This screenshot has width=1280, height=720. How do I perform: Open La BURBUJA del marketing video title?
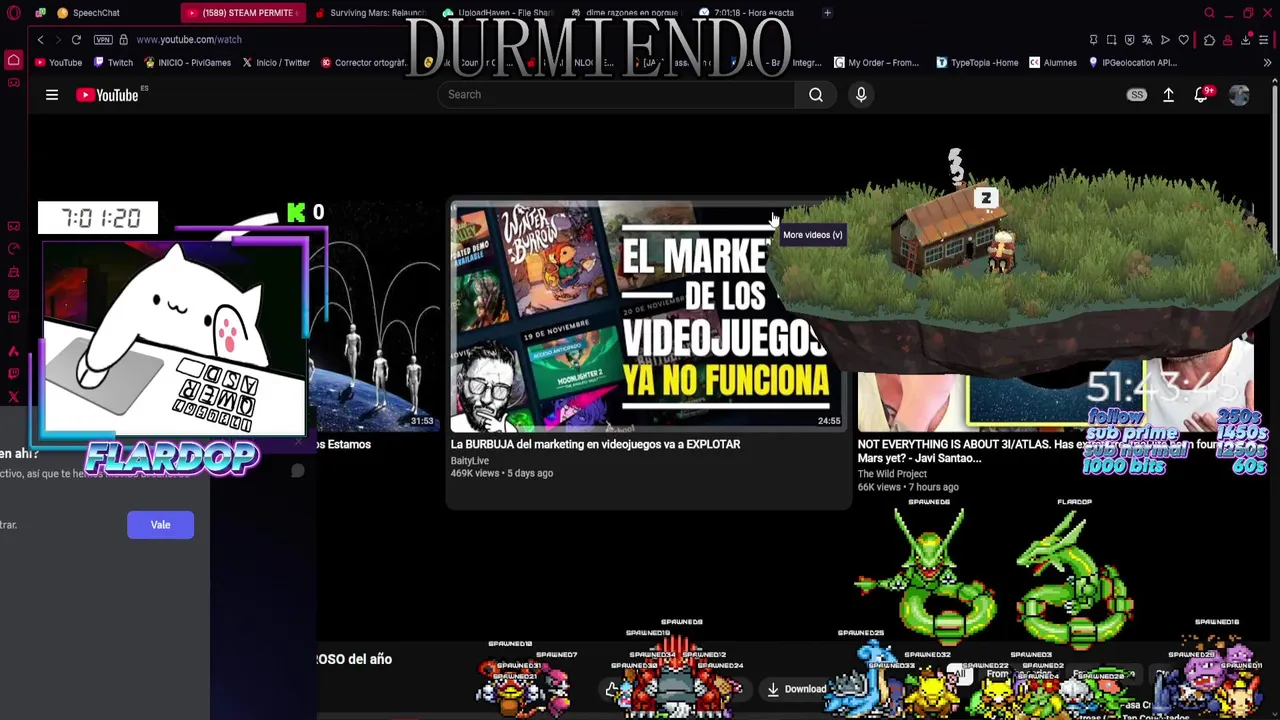[595, 444]
